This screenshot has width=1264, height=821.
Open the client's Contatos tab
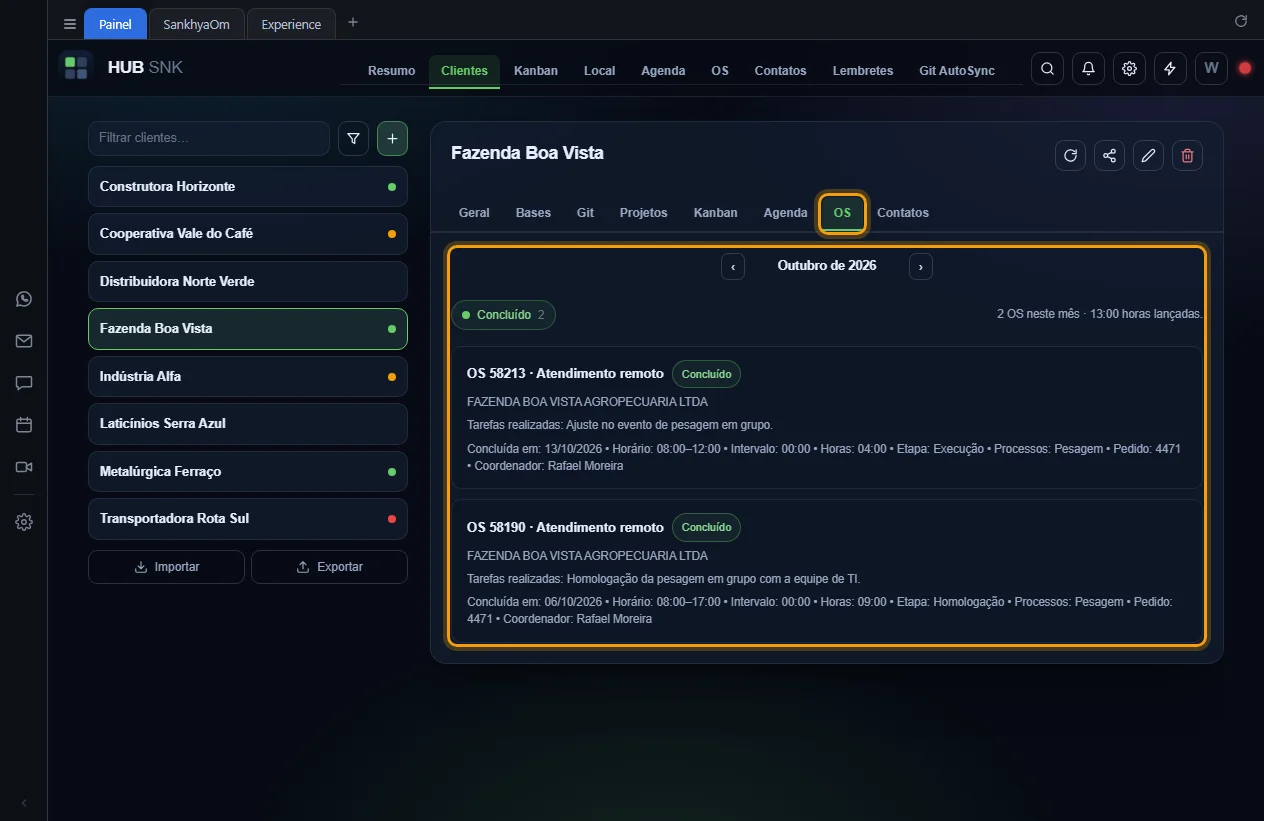tap(903, 213)
